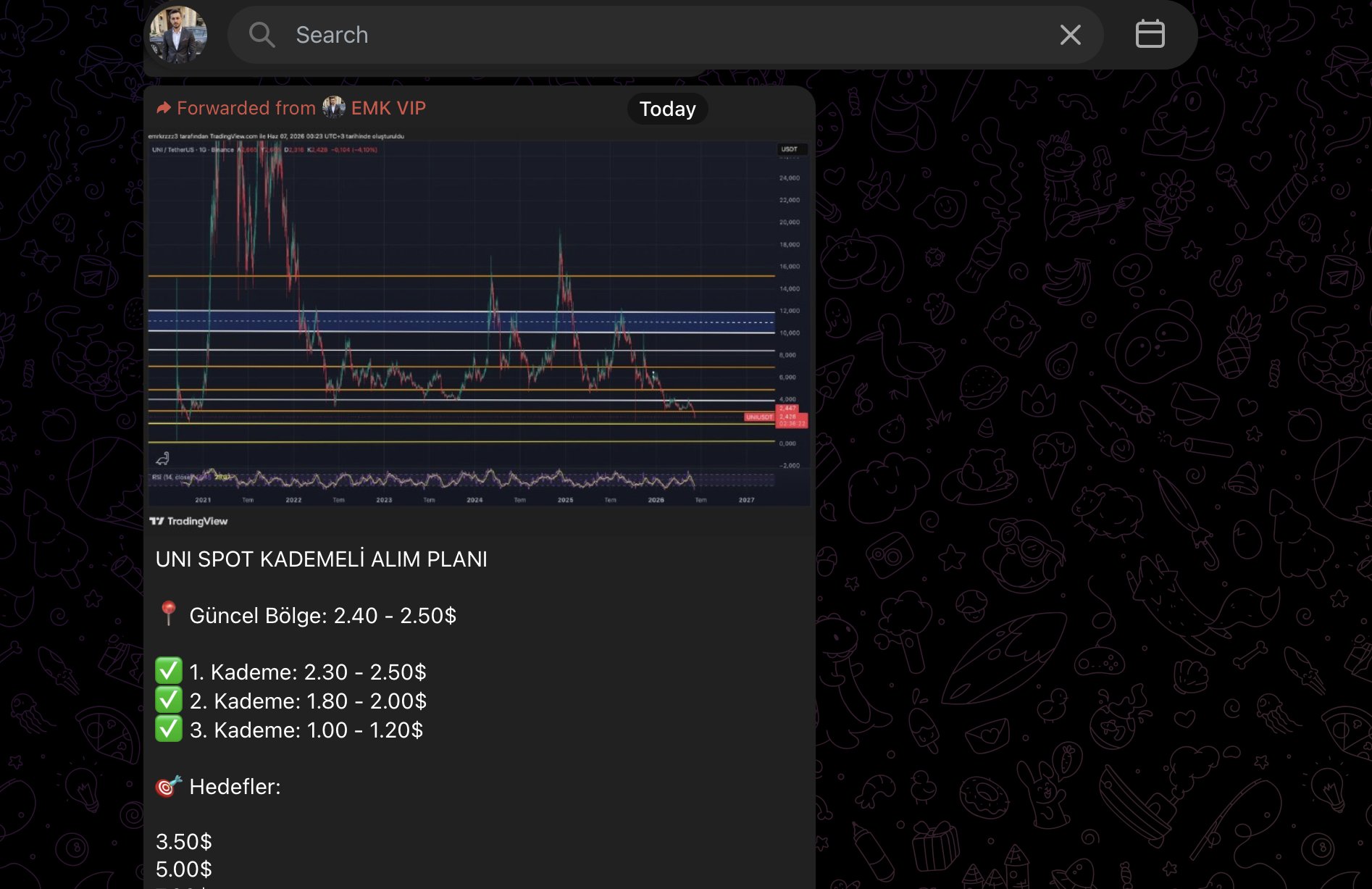
Task: Click the red pin emoji before Güncel Bölge
Action: pyautogui.click(x=168, y=614)
